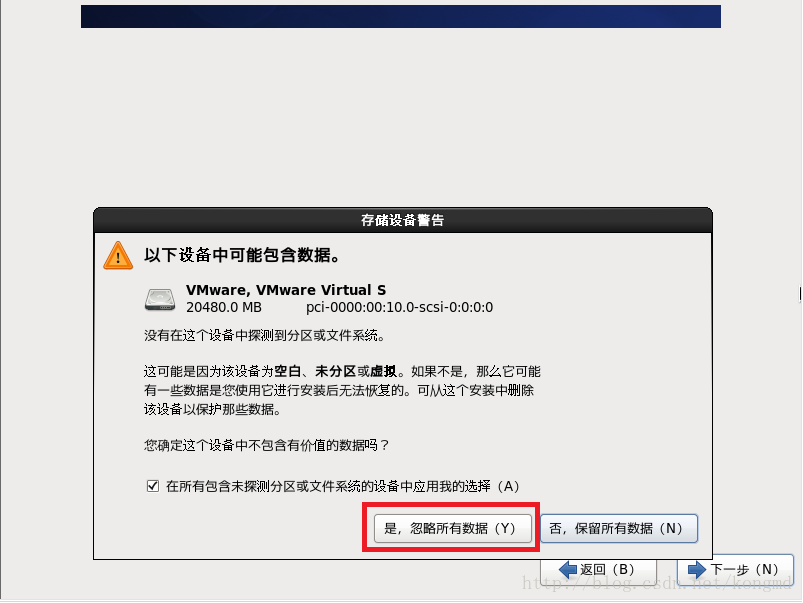Click the 20480.0 MB disk size text
The width and height of the screenshot is (803, 603).
(224, 307)
